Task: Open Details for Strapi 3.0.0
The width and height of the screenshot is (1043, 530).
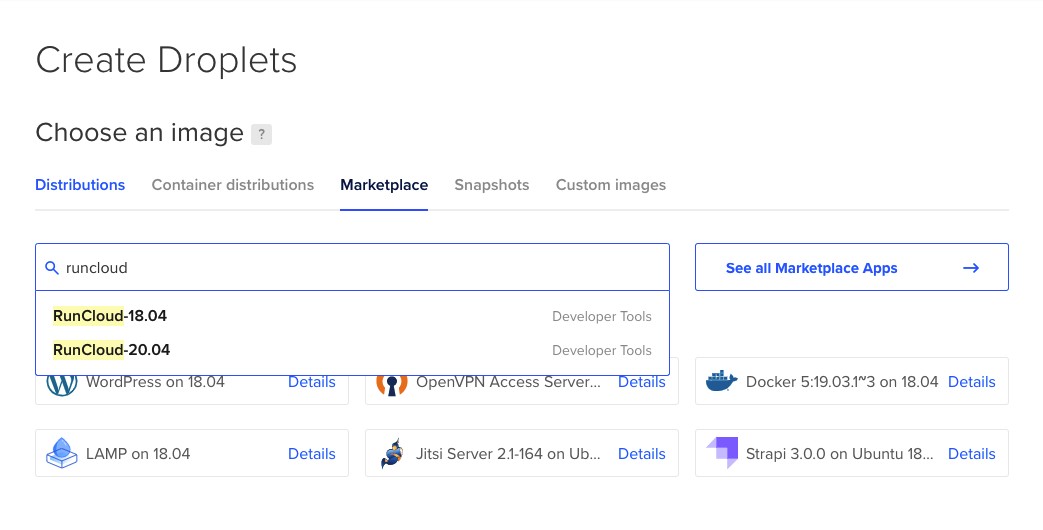Action: (972, 454)
